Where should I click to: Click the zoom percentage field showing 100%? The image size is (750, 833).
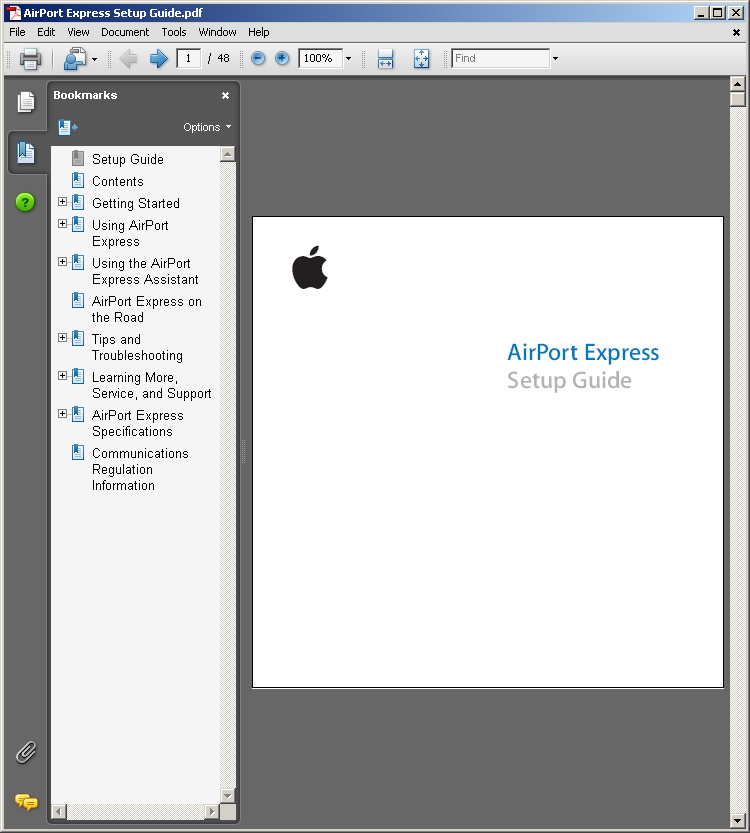click(x=320, y=58)
